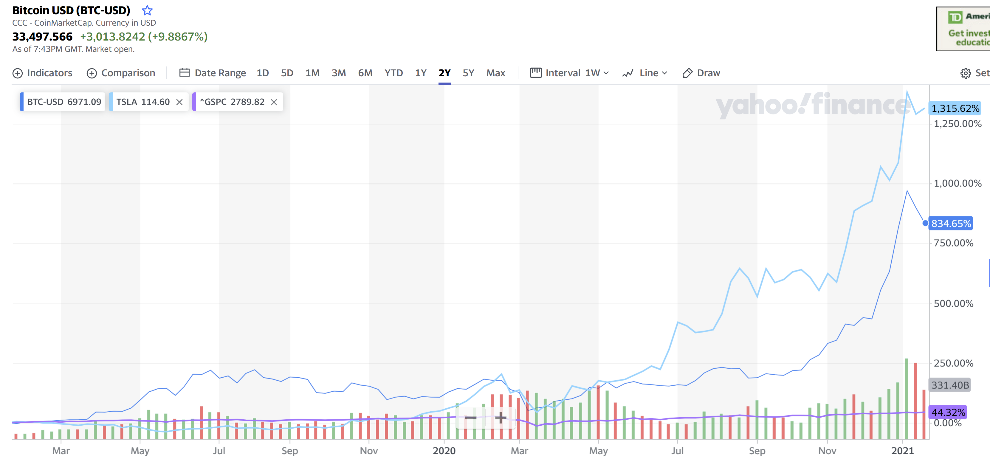
Task: Click the BTC-USD legend color label
Action: (63, 102)
